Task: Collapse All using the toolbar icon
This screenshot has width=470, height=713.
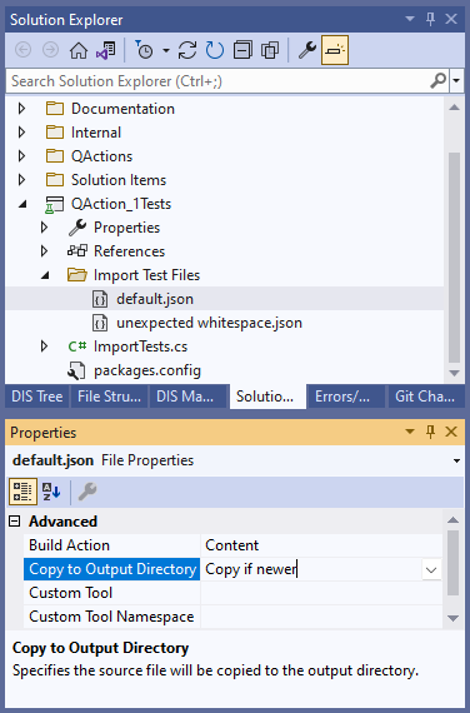Action: click(243, 50)
